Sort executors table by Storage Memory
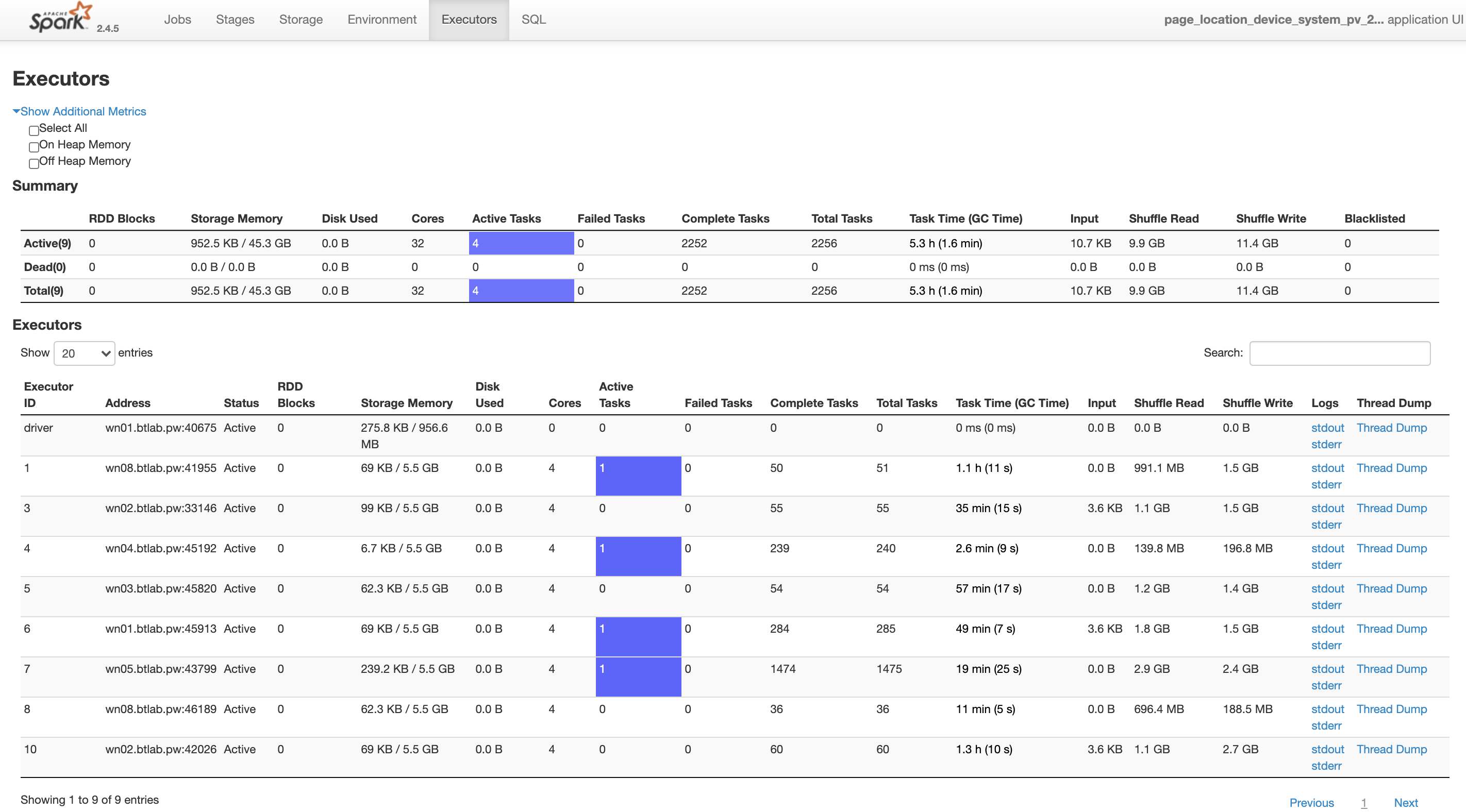The width and height of the screenshot is (1466, 812). [x=407, y=403]
